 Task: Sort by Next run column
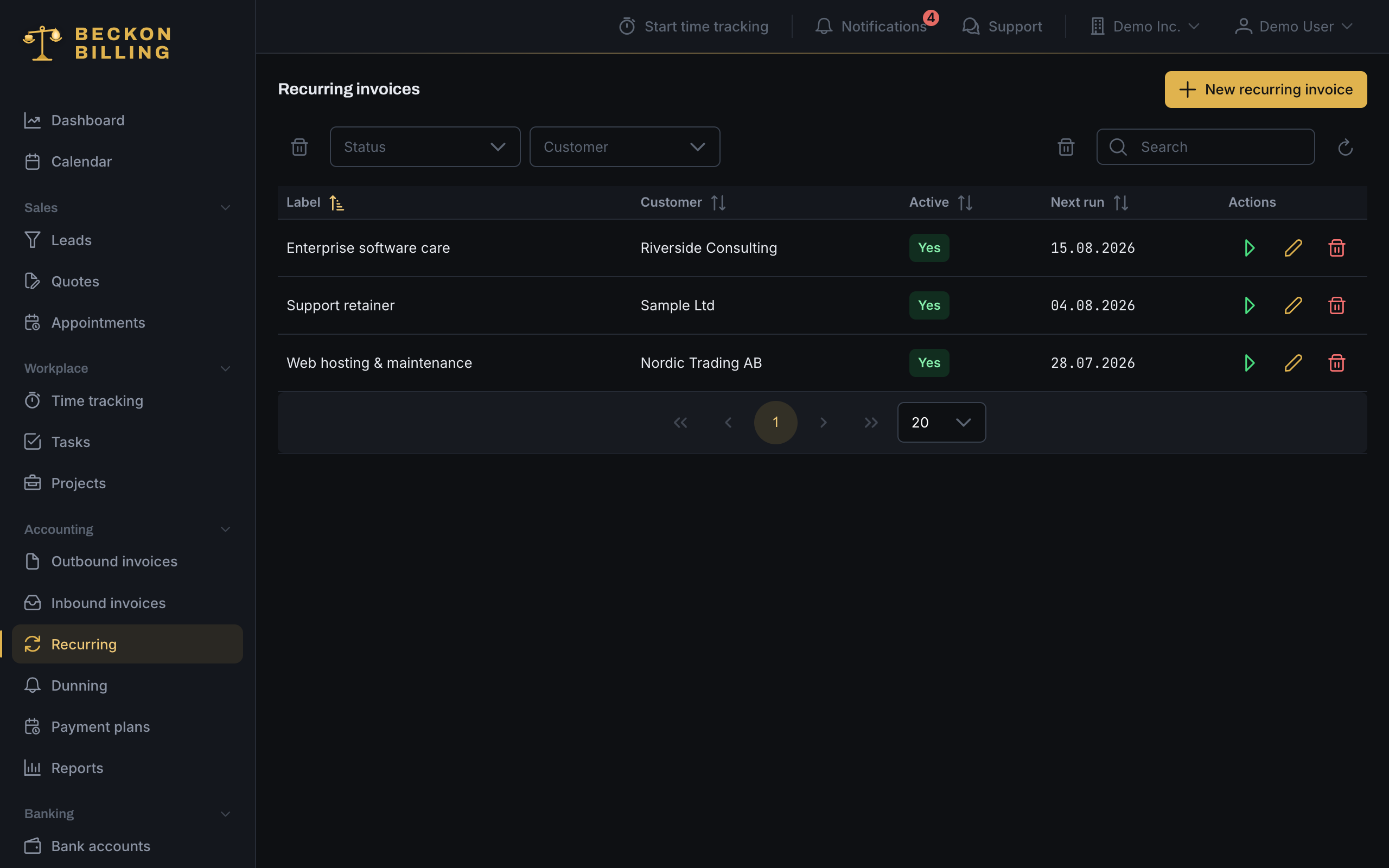pos(1089,203)
